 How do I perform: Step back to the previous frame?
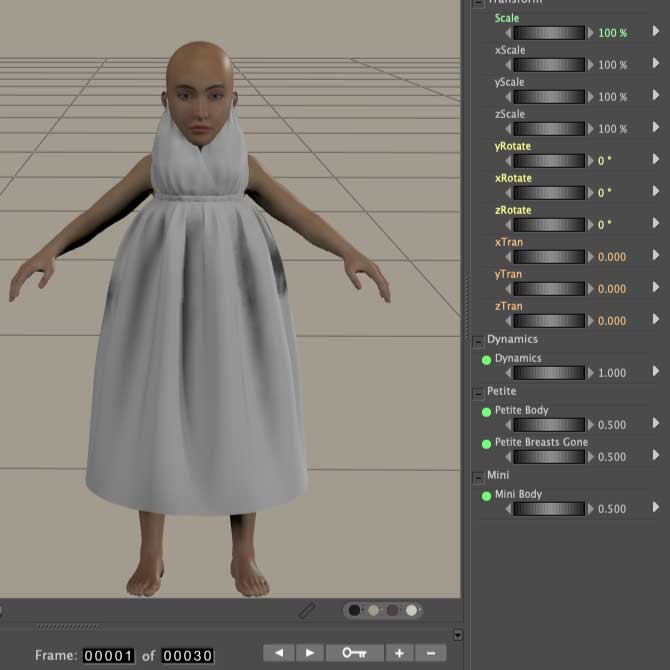(279, 653)
